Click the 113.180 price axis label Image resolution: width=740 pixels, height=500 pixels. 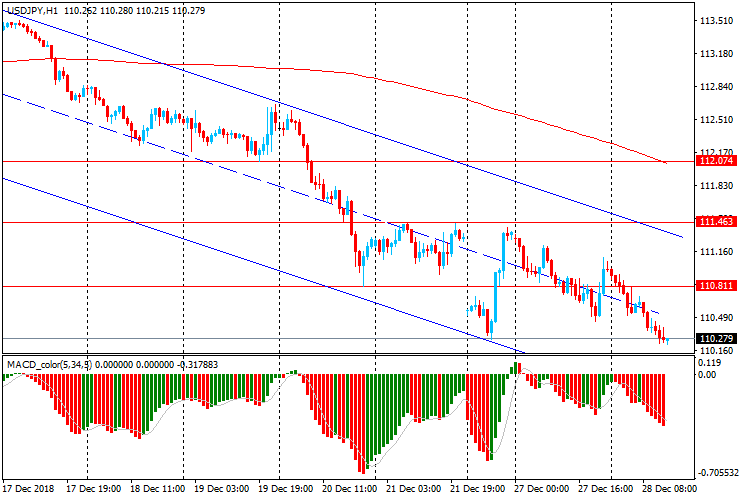716,54
